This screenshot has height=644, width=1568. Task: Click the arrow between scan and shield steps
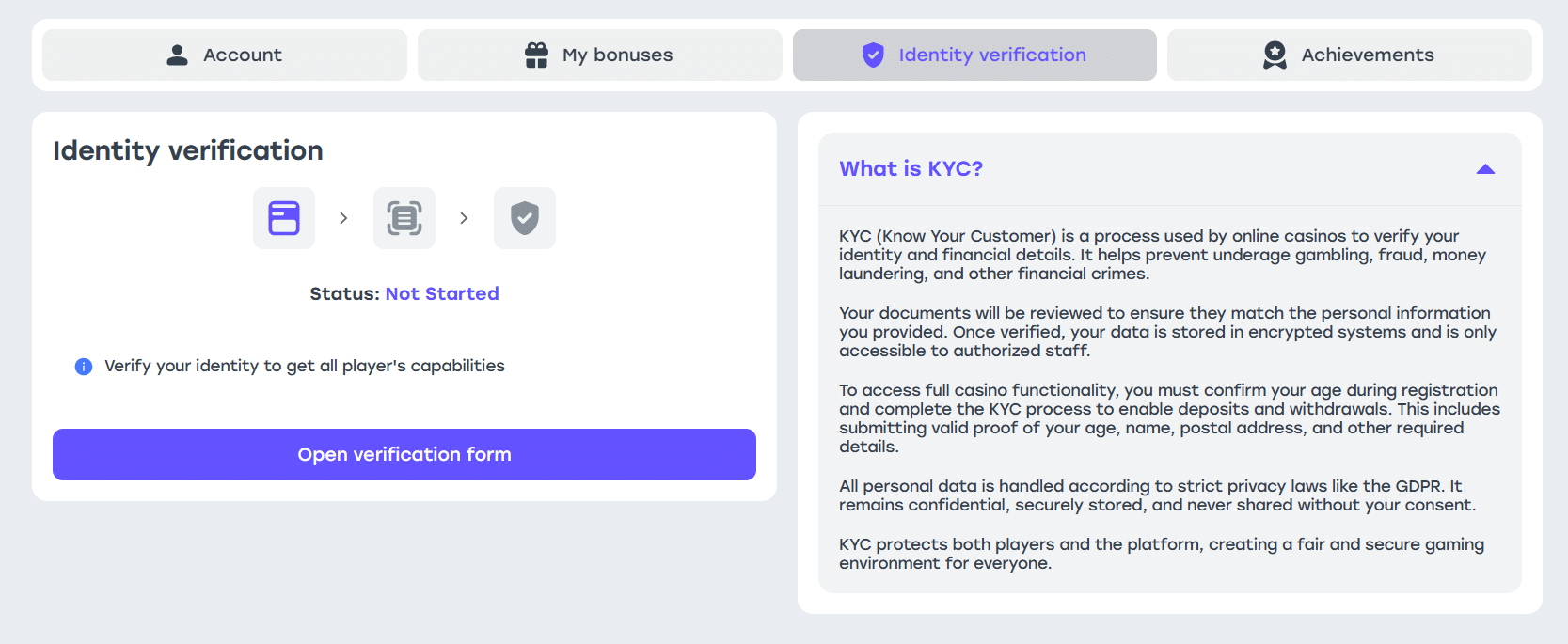point(464,218)
